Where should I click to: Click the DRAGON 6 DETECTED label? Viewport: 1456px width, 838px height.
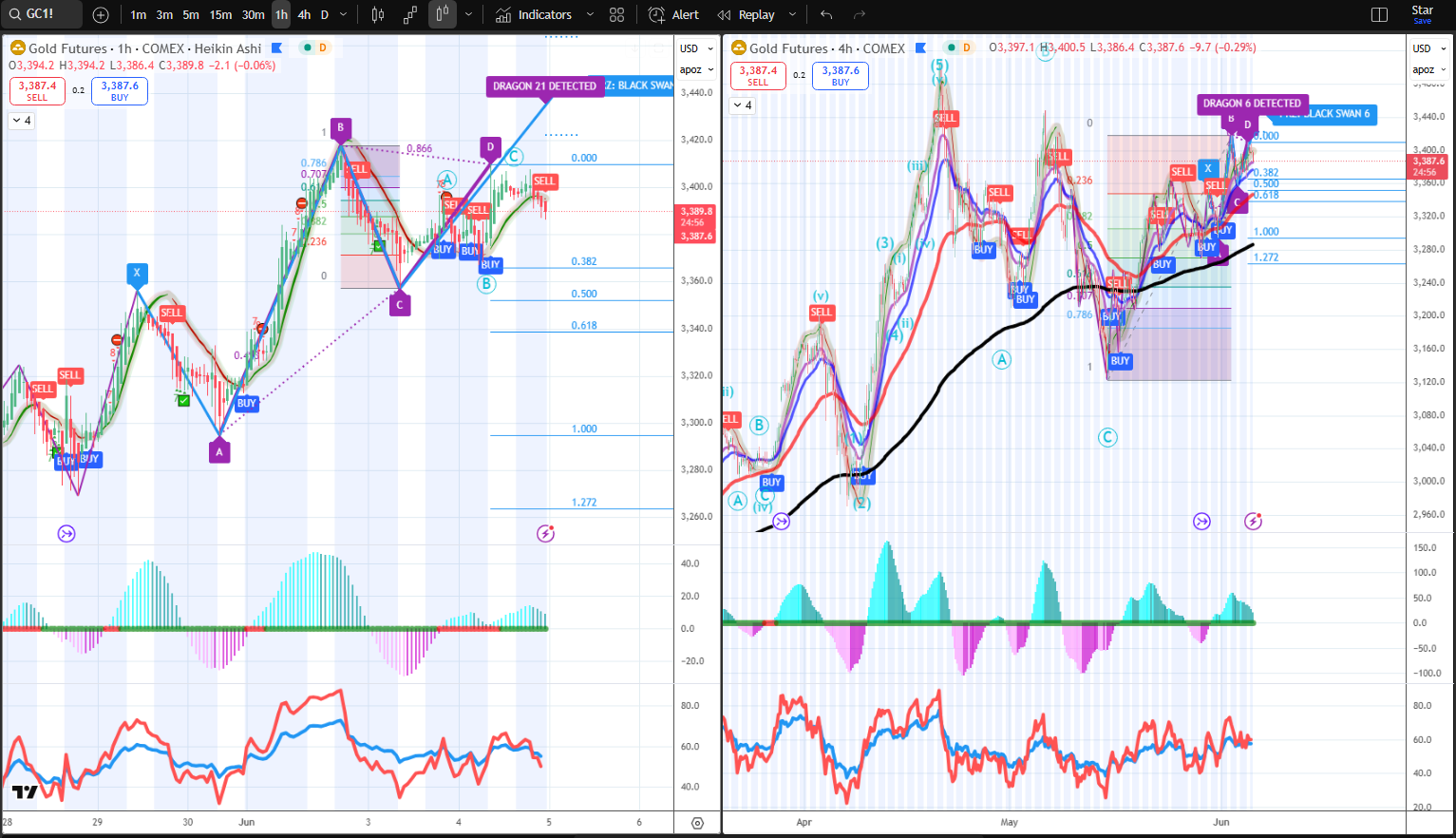(x=1253, y=104)
